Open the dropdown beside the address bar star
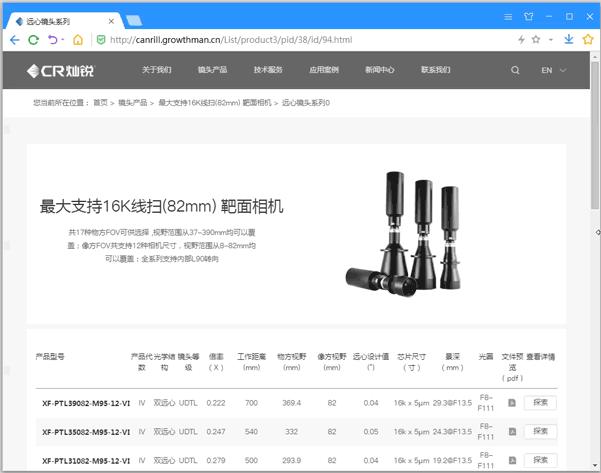The height and width of the screenshot is (473, 601). (x=551, y=39)
